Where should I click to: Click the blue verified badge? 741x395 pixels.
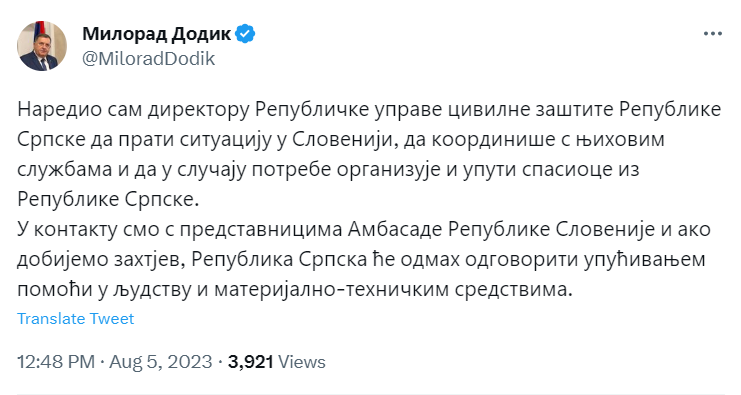(x=246, y=34)
